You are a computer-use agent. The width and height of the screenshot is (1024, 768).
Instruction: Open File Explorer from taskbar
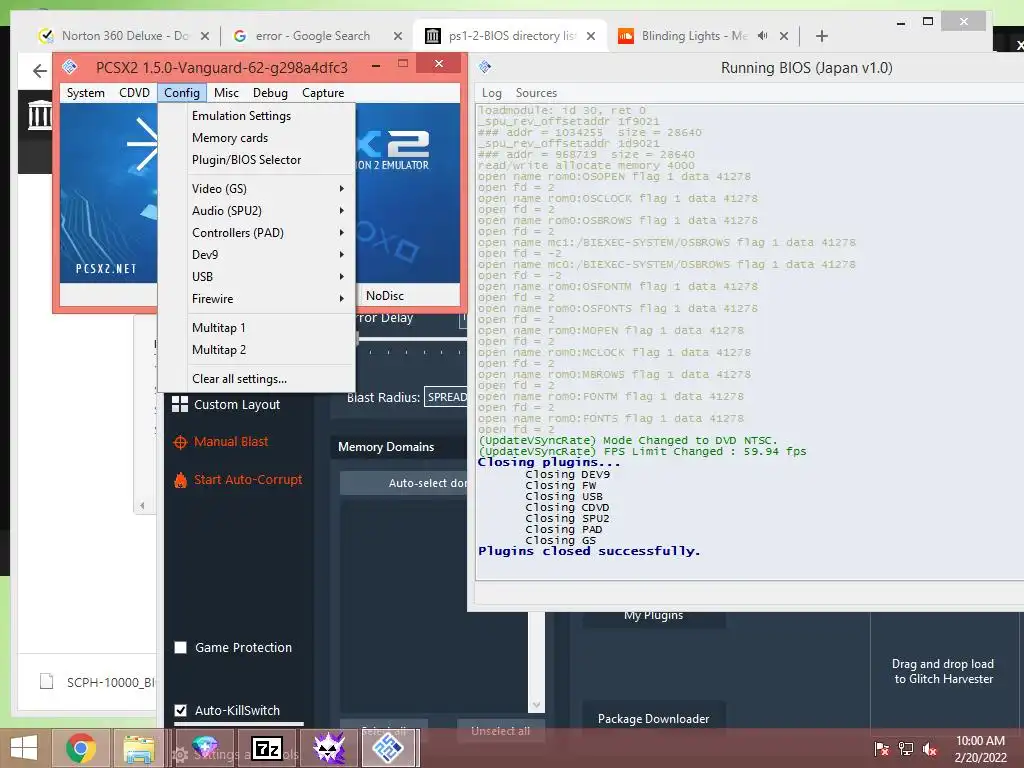click(x=139, y=748)
